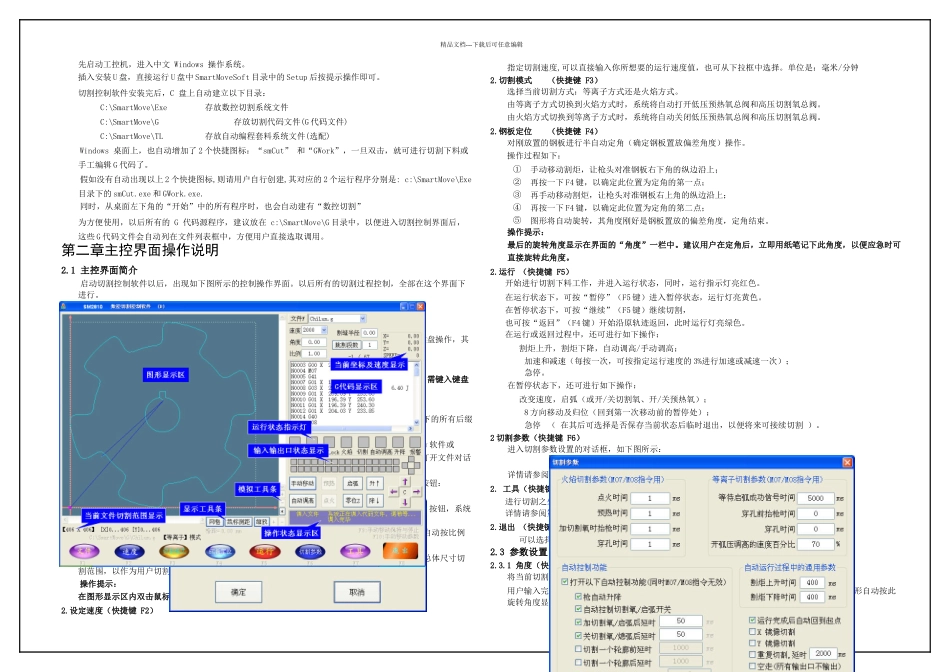
Task: Click the purple down arrow in direction pad
Action: tap(405, 502)
